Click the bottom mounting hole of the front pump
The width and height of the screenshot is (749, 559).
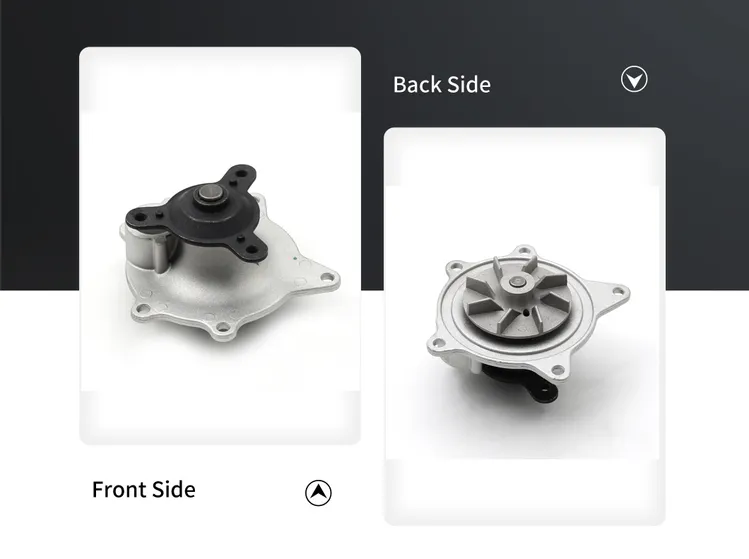point(223,327)
